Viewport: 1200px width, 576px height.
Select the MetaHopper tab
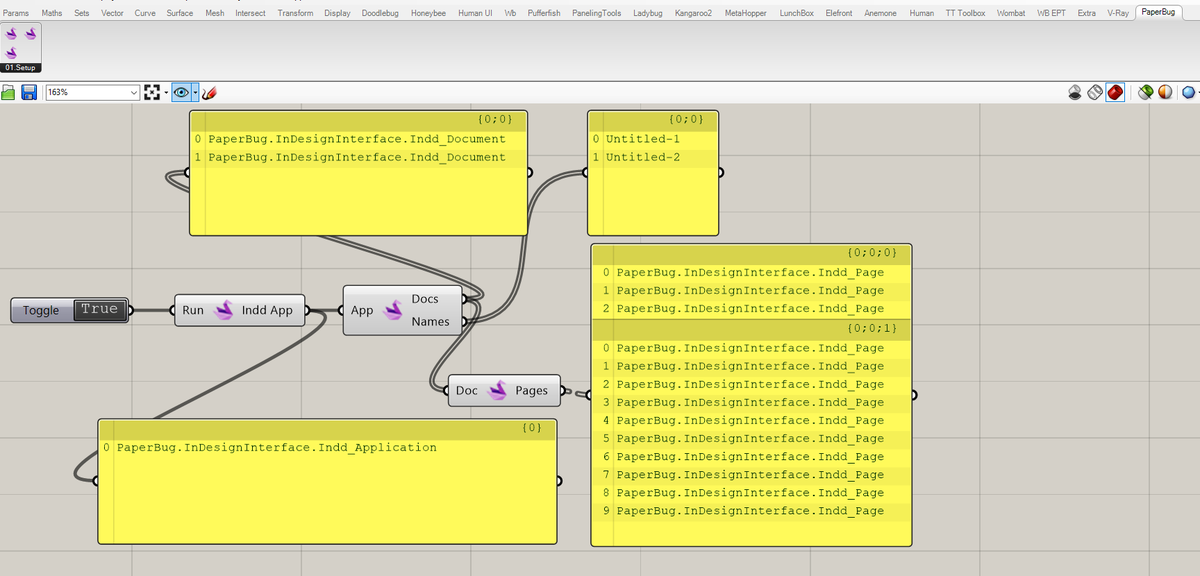click(x=746, y=13)
